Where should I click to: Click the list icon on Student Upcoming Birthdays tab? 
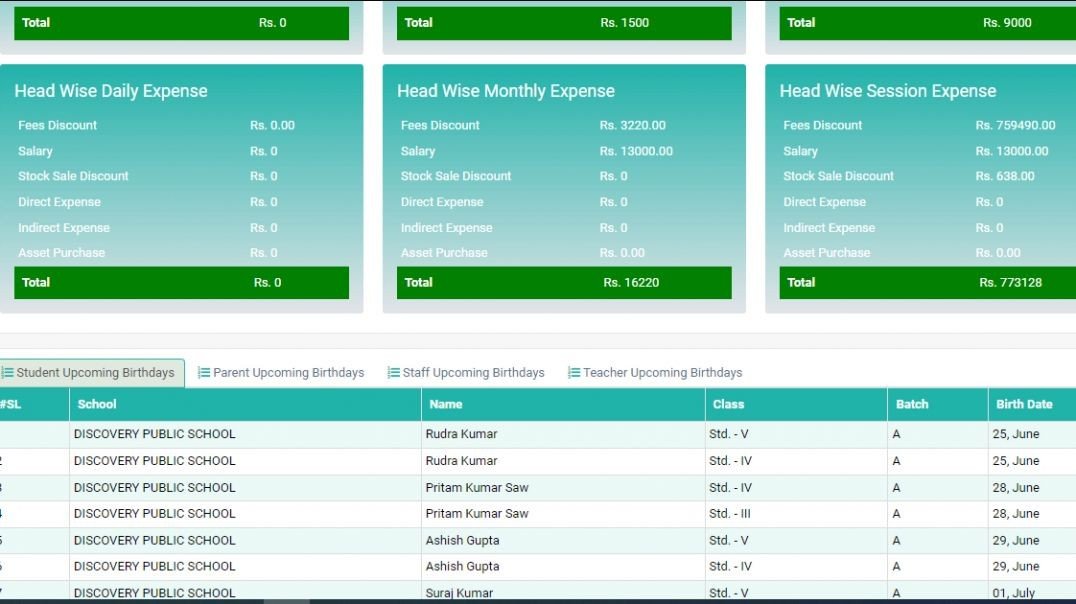[7, 371]
